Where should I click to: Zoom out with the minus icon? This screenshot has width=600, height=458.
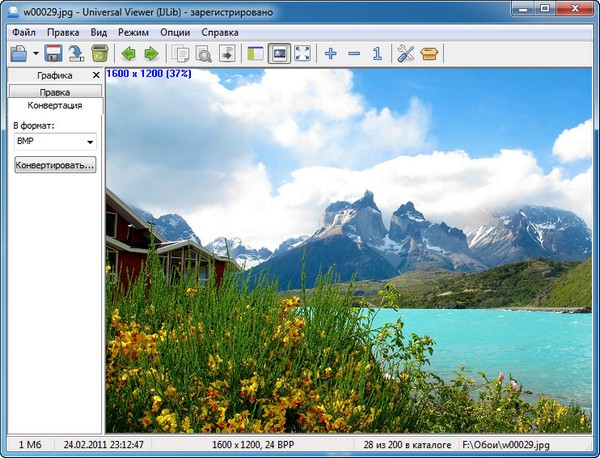[354, 54]
